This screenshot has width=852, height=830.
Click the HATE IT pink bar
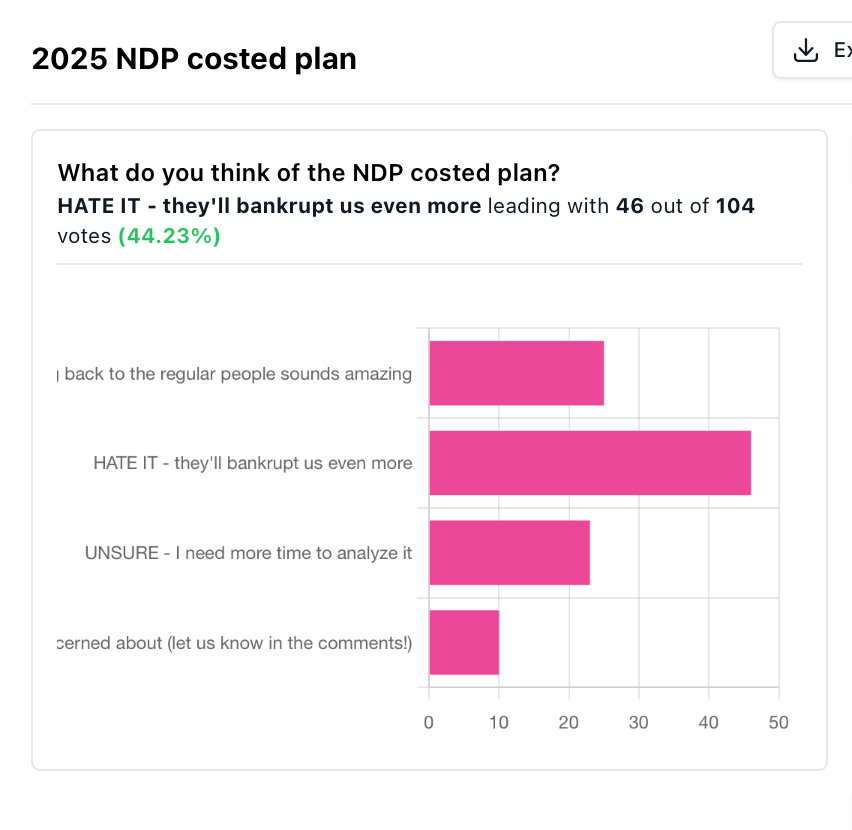(x=590, y=463)
